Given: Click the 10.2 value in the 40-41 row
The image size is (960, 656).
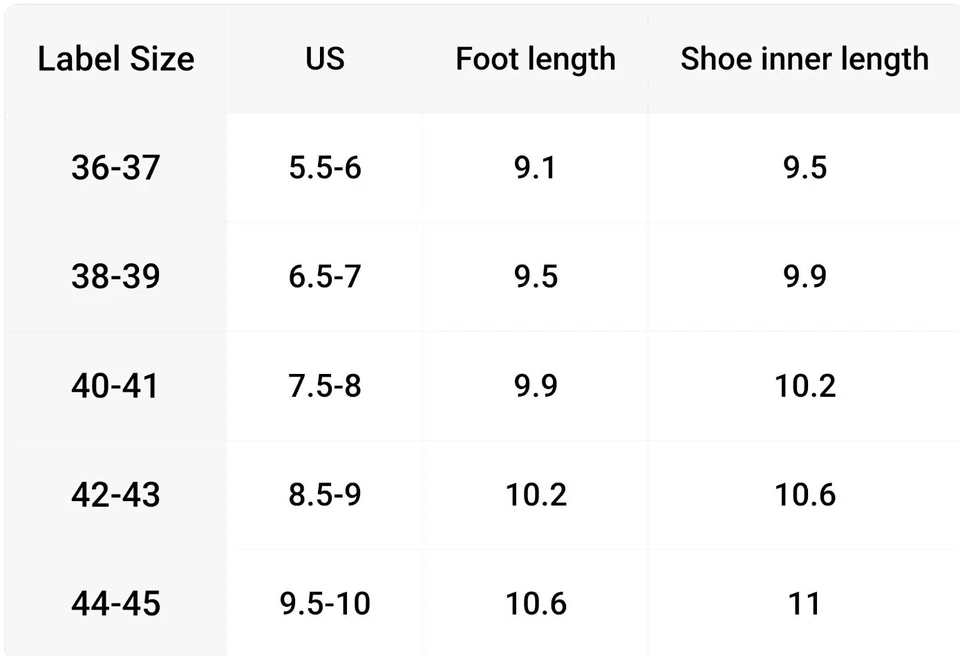Looking at the screenshot, I should point(804,385).
